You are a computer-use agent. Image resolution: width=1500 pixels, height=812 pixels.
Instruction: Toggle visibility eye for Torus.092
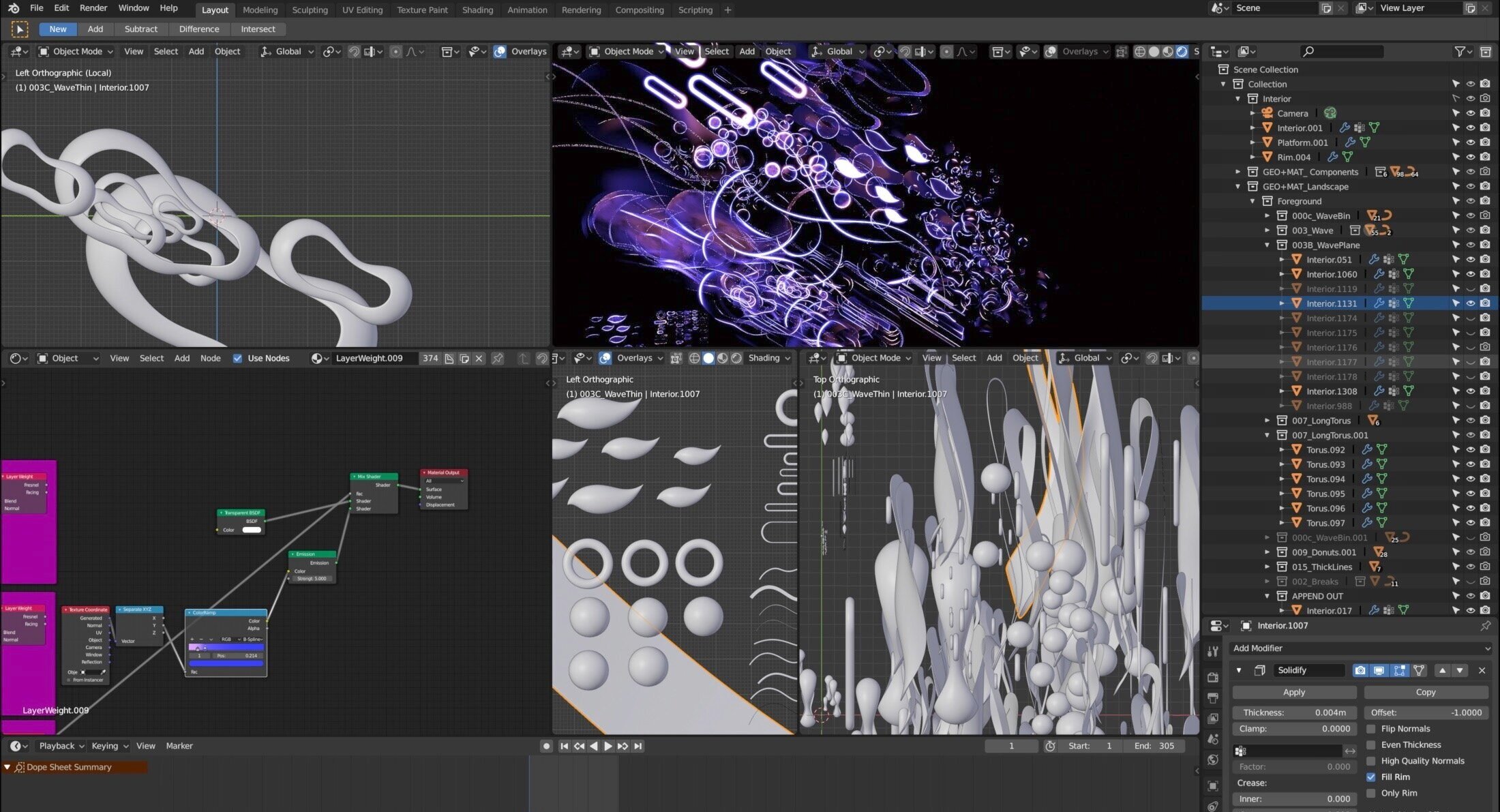(1471, 450)
